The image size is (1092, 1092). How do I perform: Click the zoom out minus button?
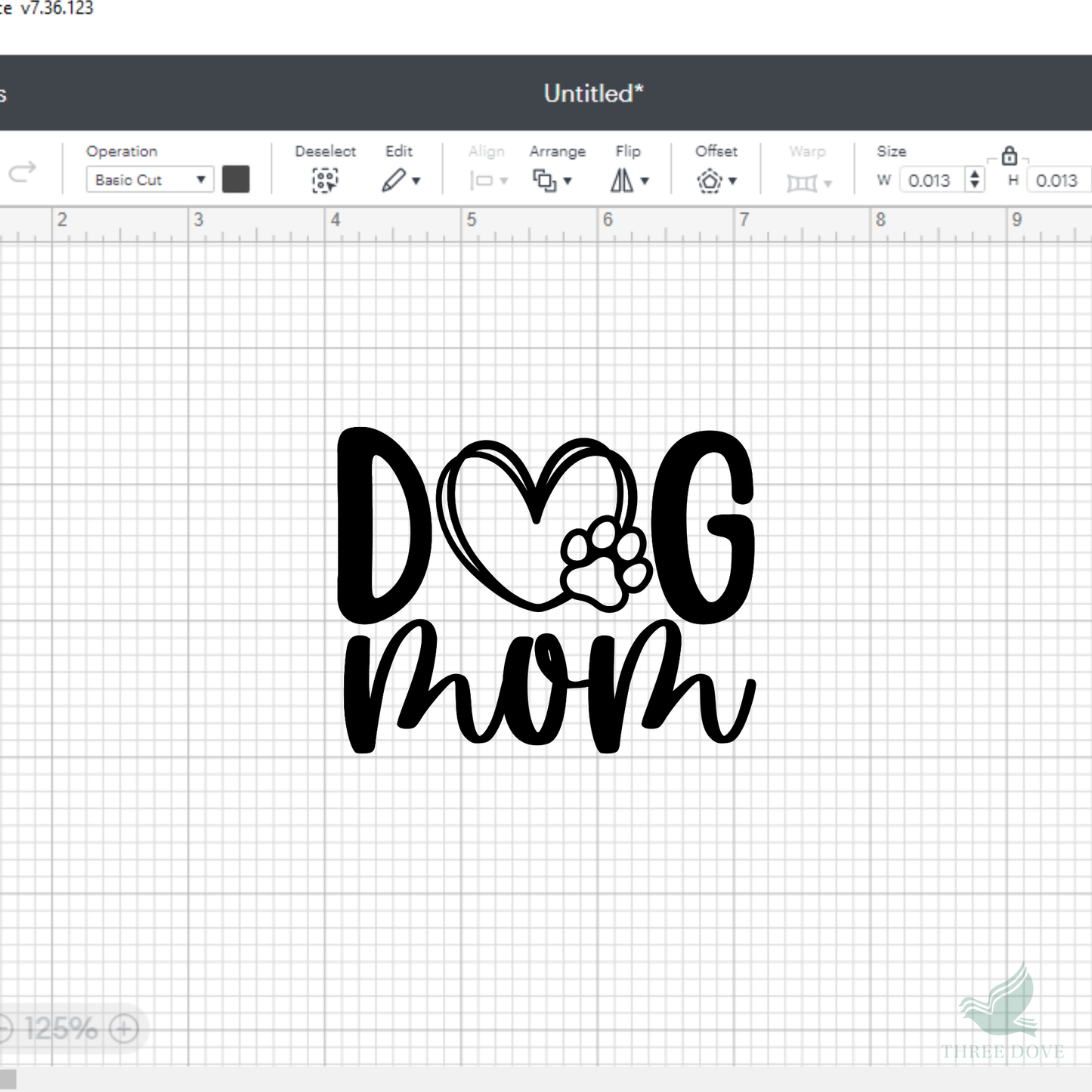pyautogui.click(x=5, y=1029)
